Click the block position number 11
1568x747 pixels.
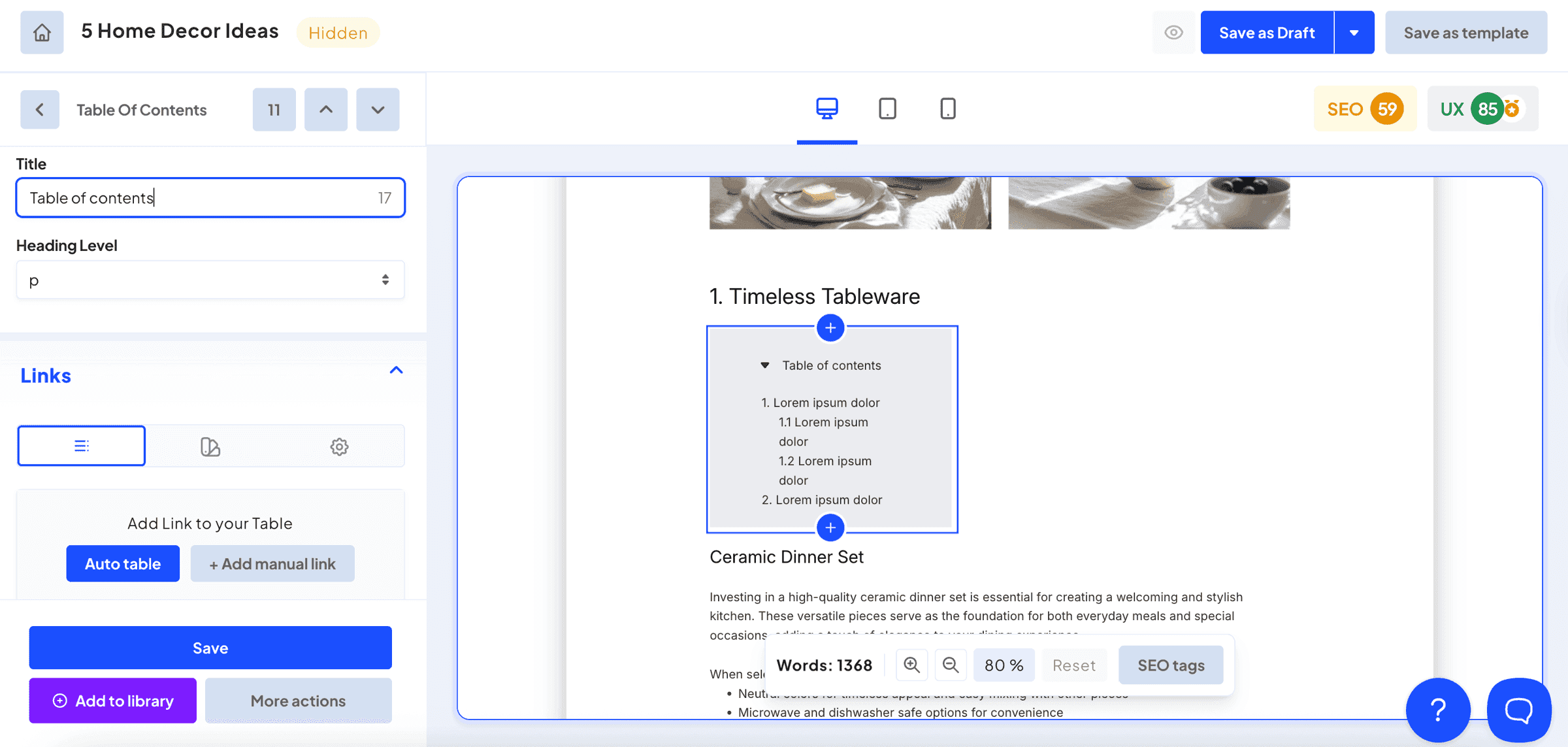274,109
